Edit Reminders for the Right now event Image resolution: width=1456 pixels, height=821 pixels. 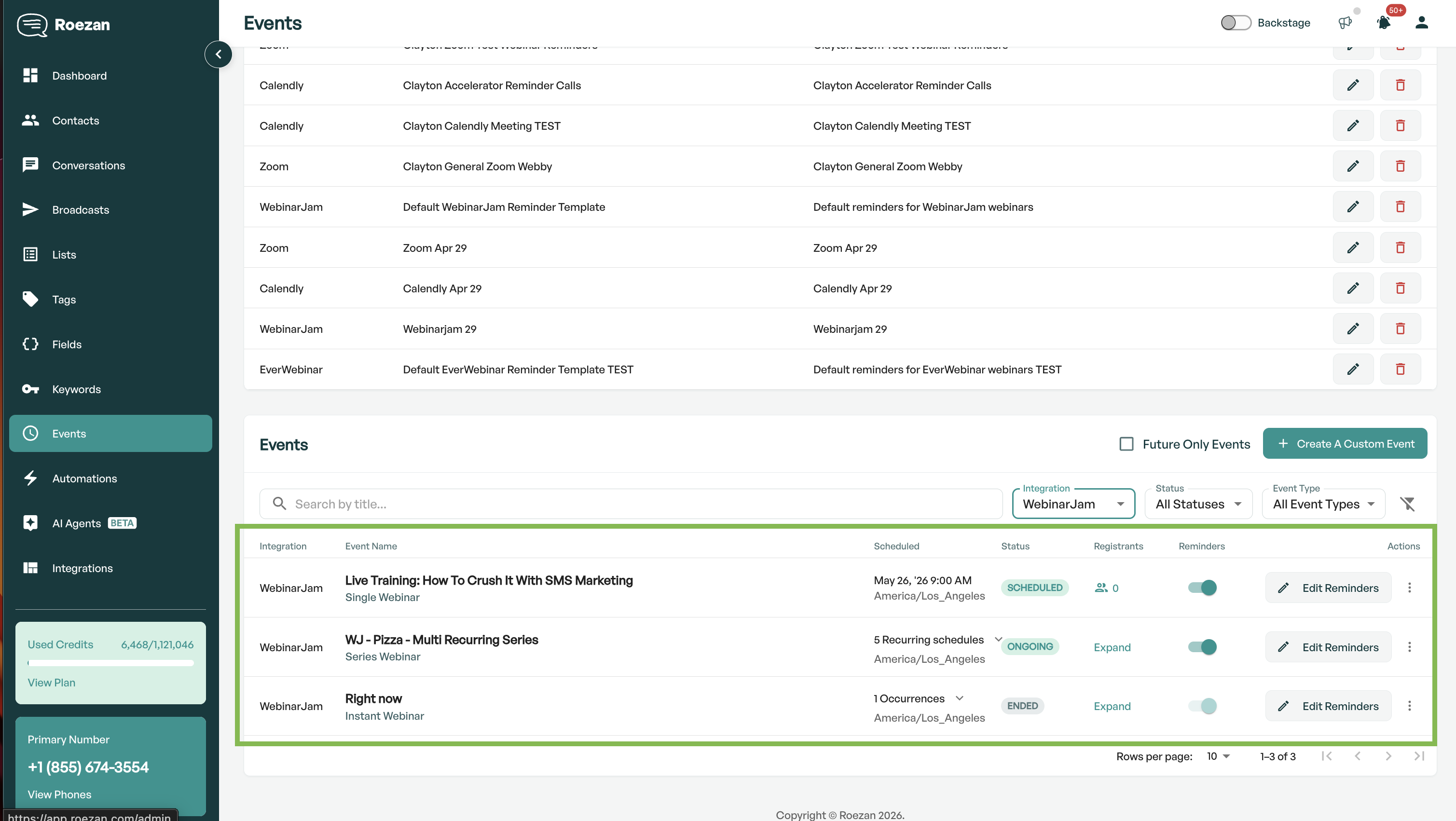[1328, 706]
